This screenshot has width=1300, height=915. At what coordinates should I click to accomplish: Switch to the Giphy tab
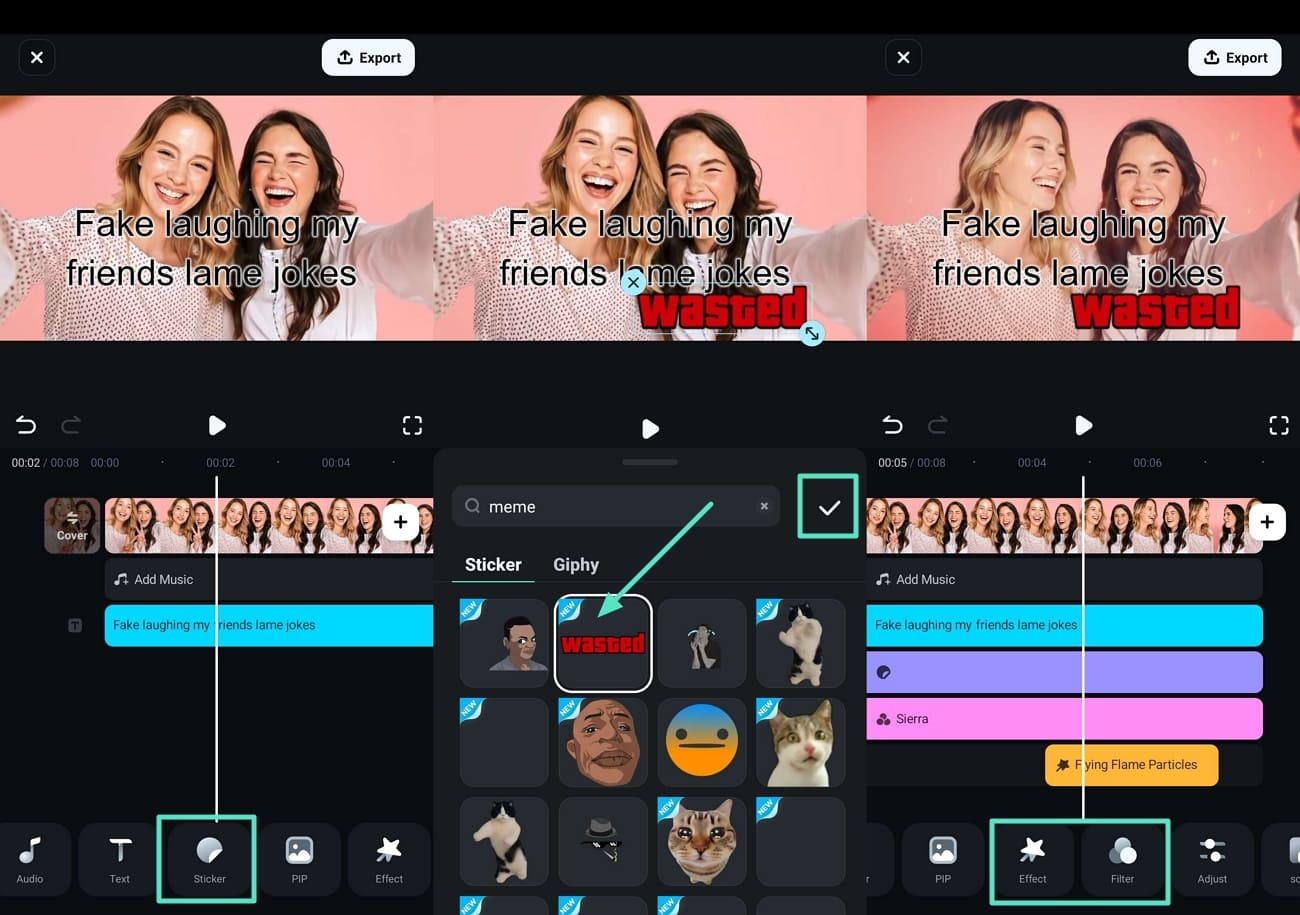pos(576,565)
